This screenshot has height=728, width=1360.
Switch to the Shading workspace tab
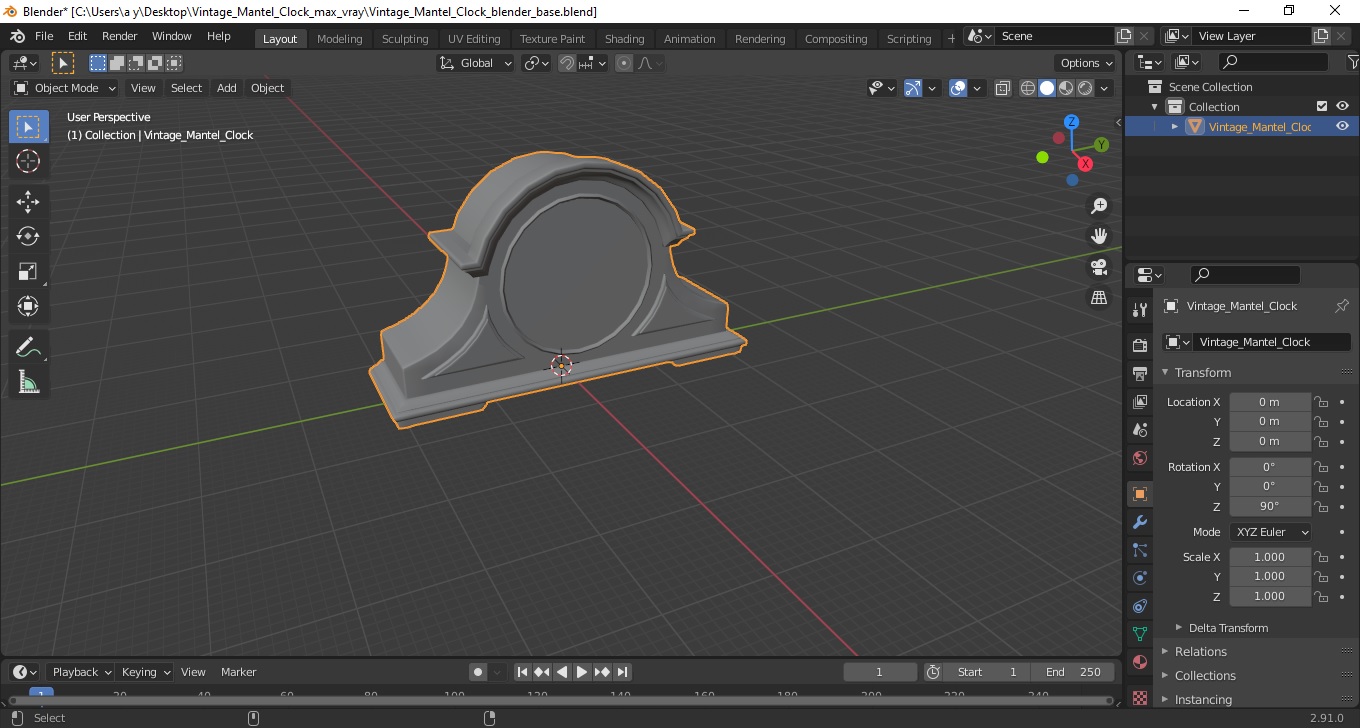[x=624, y=39]
